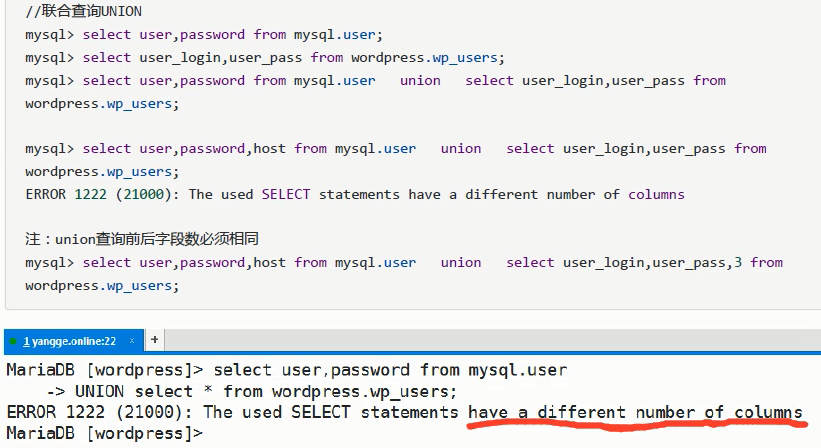Click 'wordpress.wp_users;' at the note's last line
Screen dimensions: 821x448
click(x=102, y=286)
